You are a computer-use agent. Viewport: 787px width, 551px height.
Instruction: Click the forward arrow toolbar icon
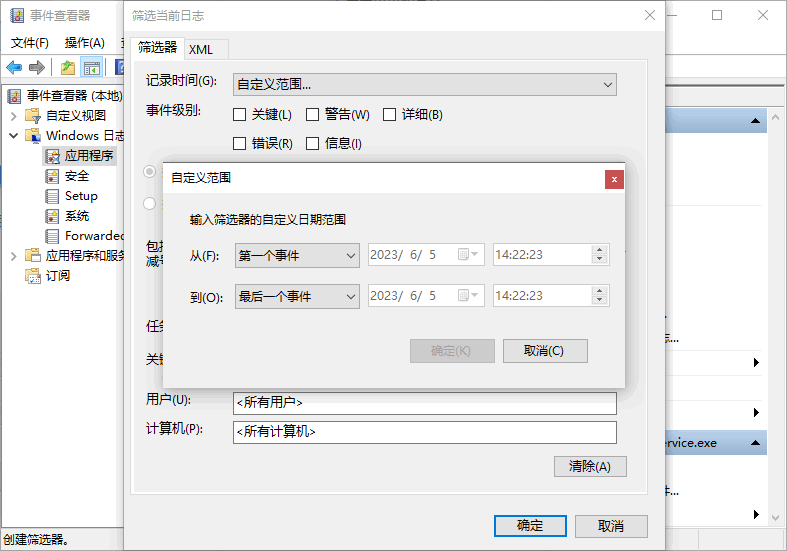pyautogui.click(x=37, y=67)
